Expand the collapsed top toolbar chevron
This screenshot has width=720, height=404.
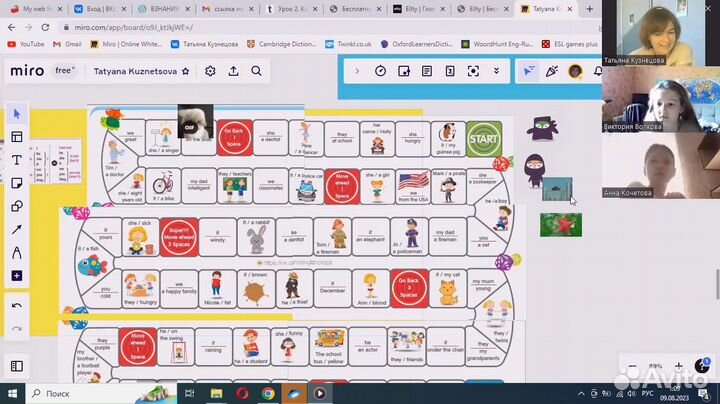pos(356,71)
